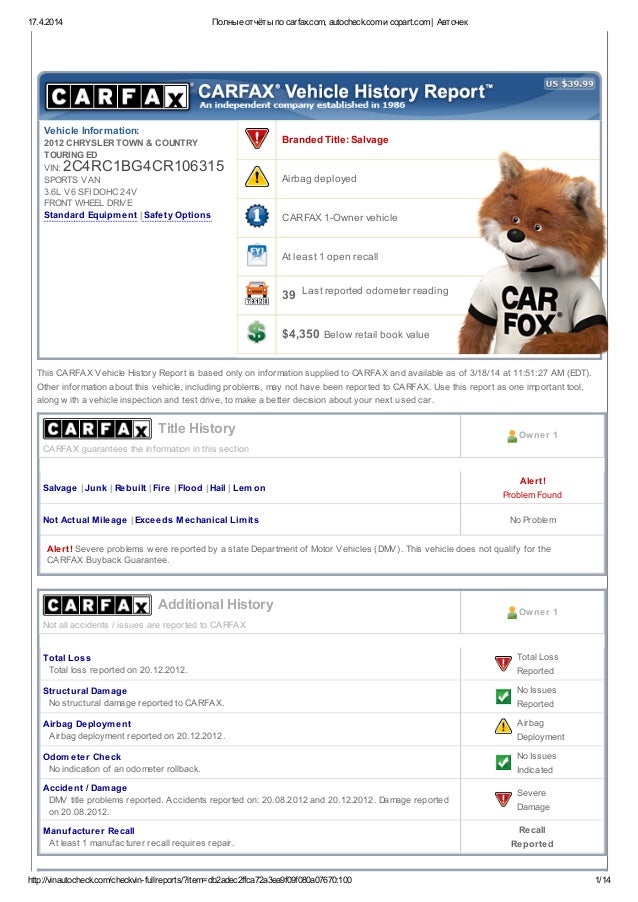
Task: Click the CARFAX logo next to Additional History
Action: point(97,605)
